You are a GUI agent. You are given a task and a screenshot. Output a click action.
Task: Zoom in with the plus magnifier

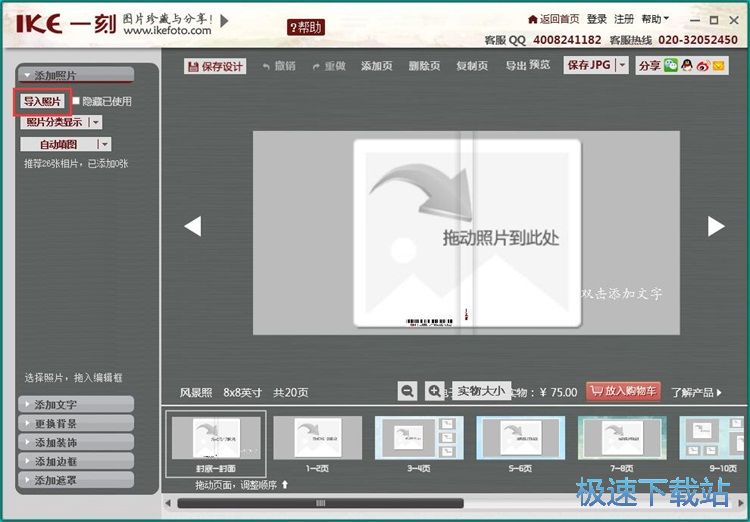click(x=434, y=391)
